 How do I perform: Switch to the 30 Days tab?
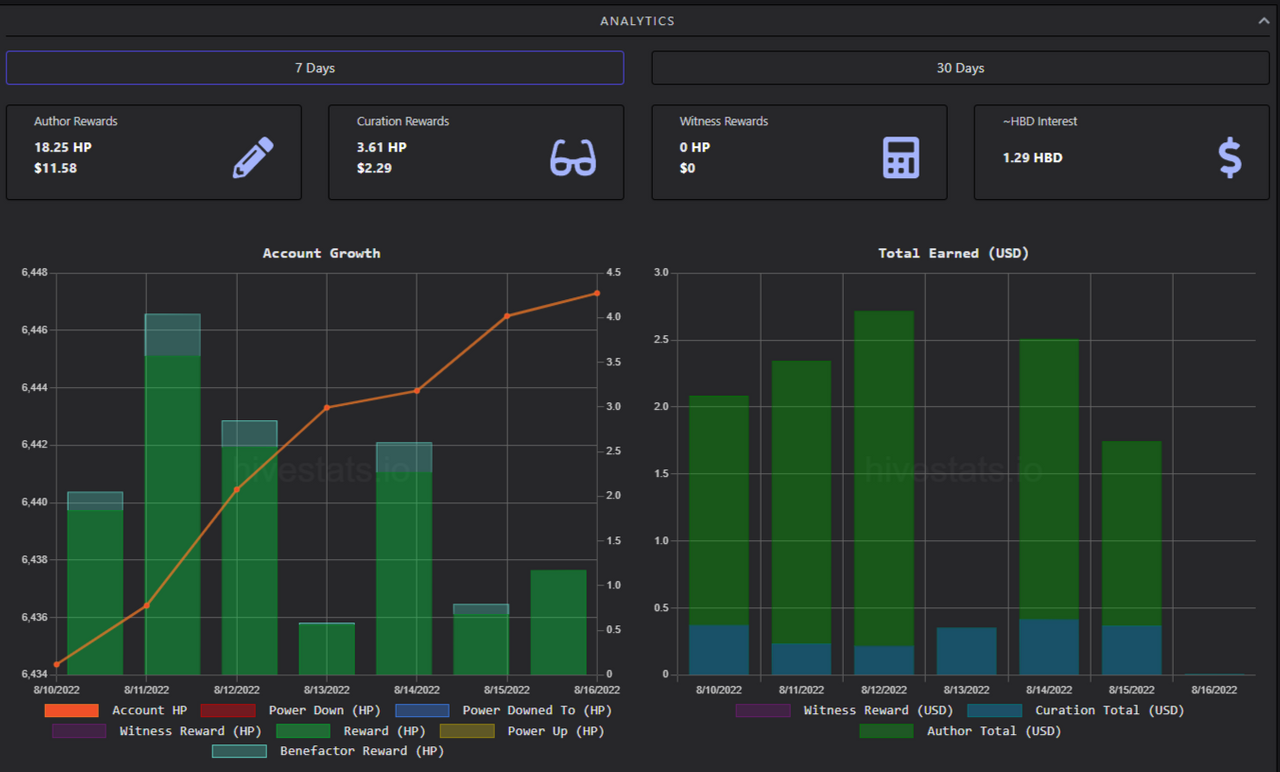961,68
